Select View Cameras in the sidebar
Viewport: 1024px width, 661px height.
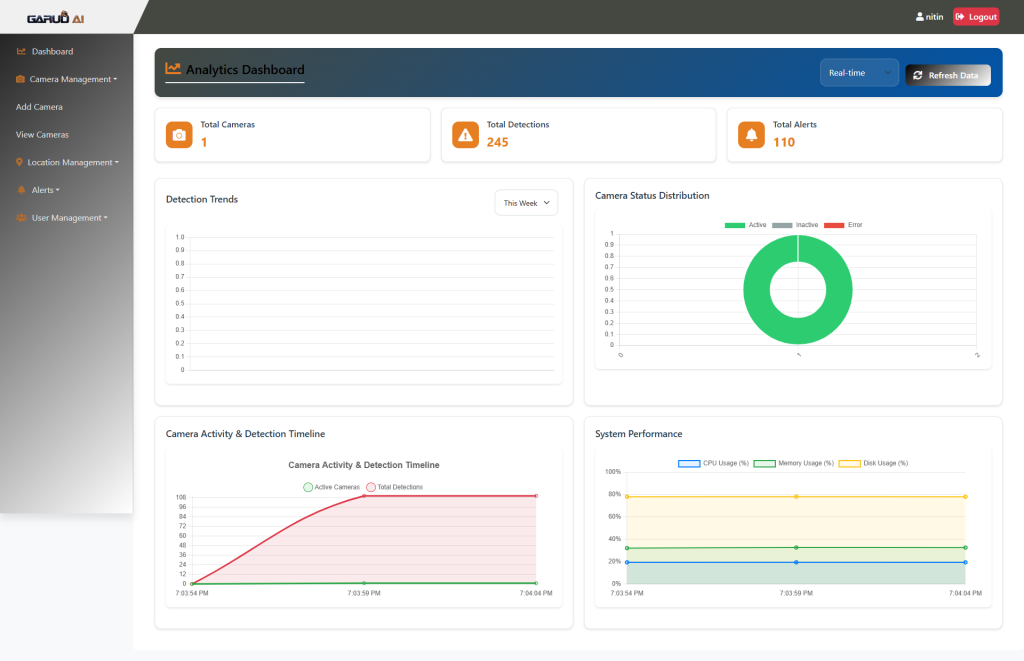point(43,134)
